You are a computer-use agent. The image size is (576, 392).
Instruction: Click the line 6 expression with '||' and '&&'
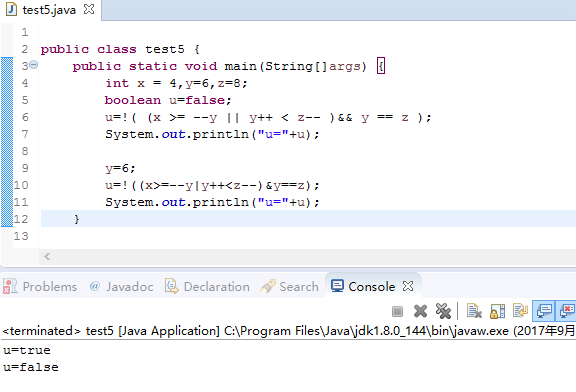point(268,117)
